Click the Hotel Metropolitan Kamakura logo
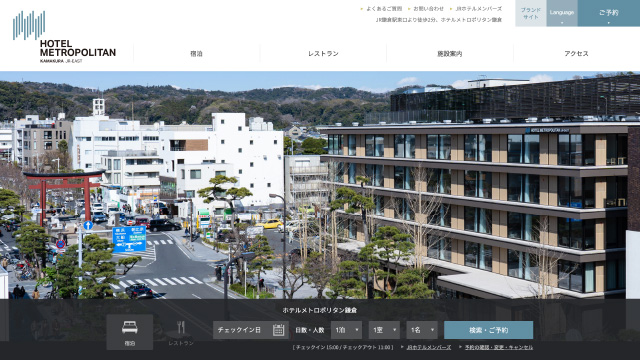Image resolution: width=640 pixels, height=360 pixels. pyautogui.click(x=64, y=37)
